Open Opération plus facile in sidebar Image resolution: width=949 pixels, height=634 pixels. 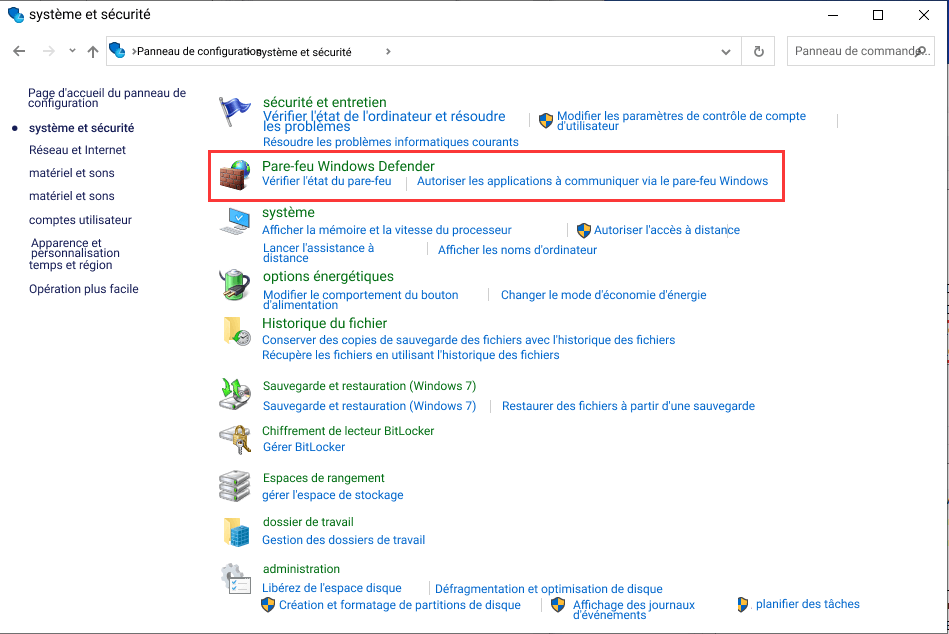point(84,289)
